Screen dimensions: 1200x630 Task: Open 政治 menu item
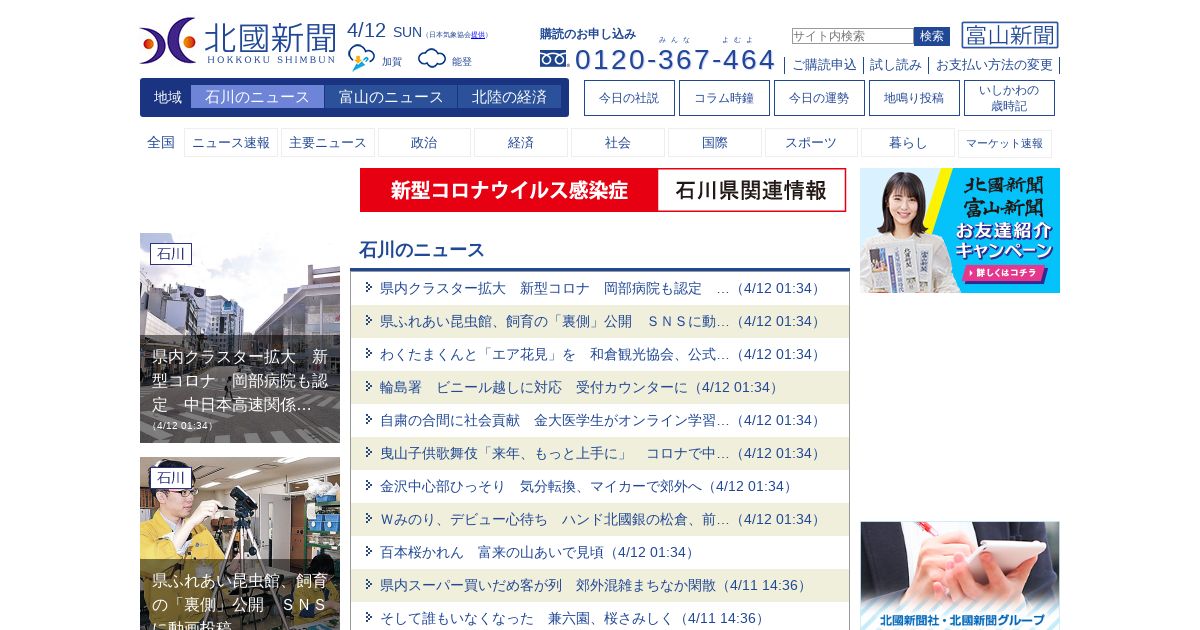pos(424,143)
